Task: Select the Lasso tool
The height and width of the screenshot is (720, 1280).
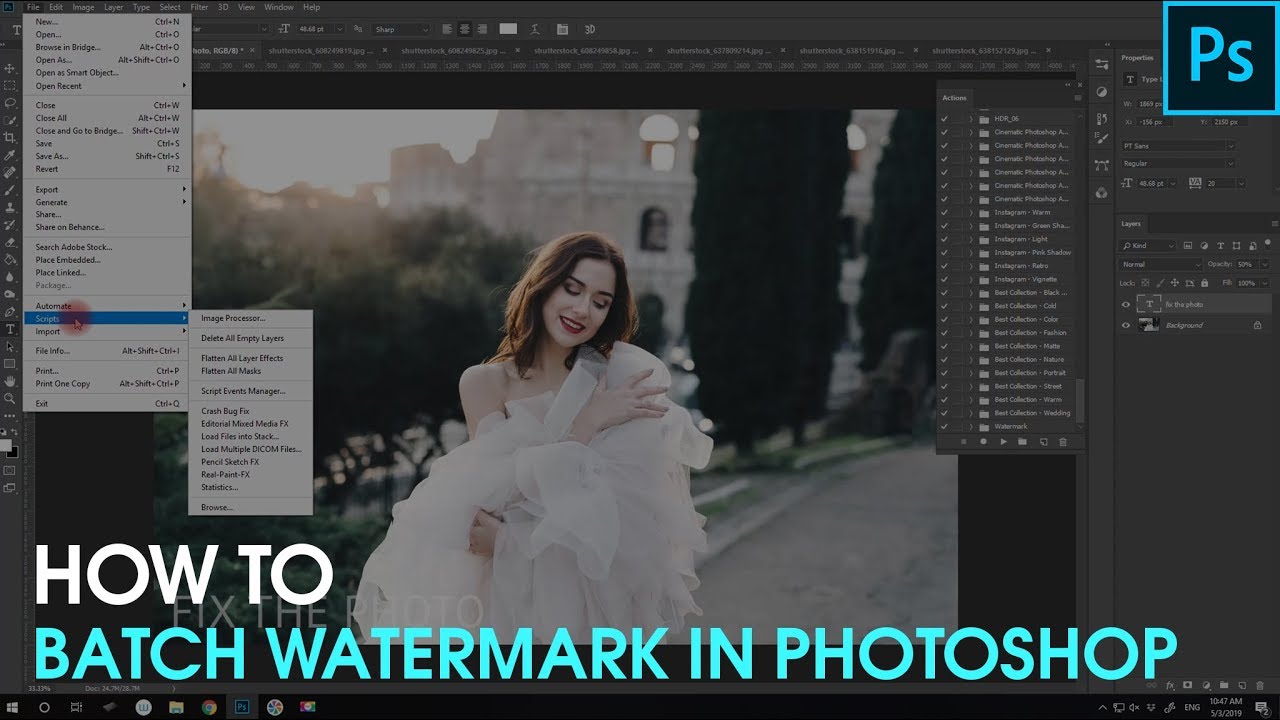Action: (11, 103)
